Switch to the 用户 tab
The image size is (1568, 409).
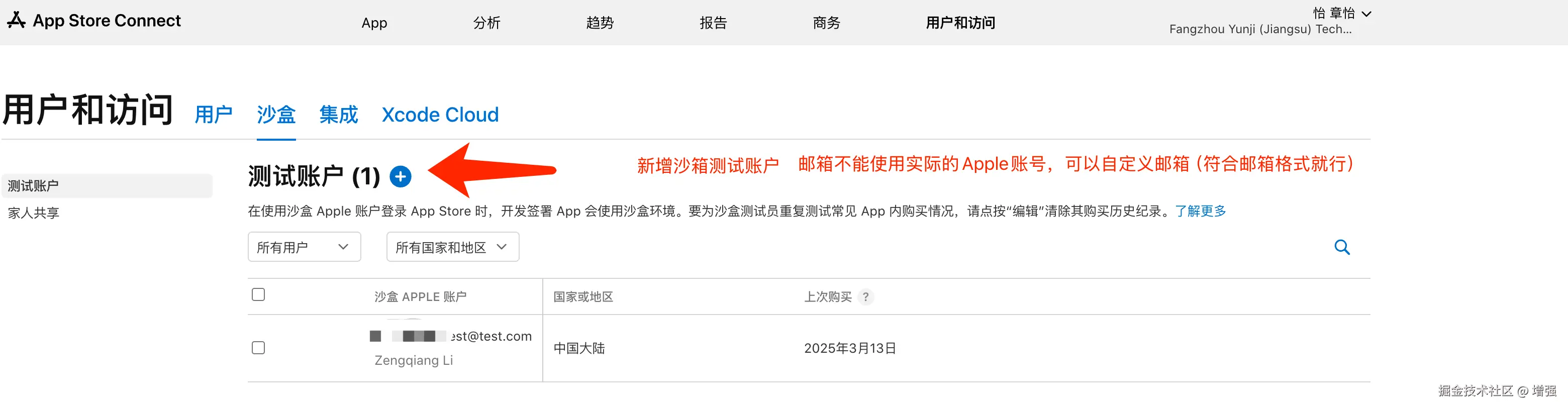tap(214, 115)
